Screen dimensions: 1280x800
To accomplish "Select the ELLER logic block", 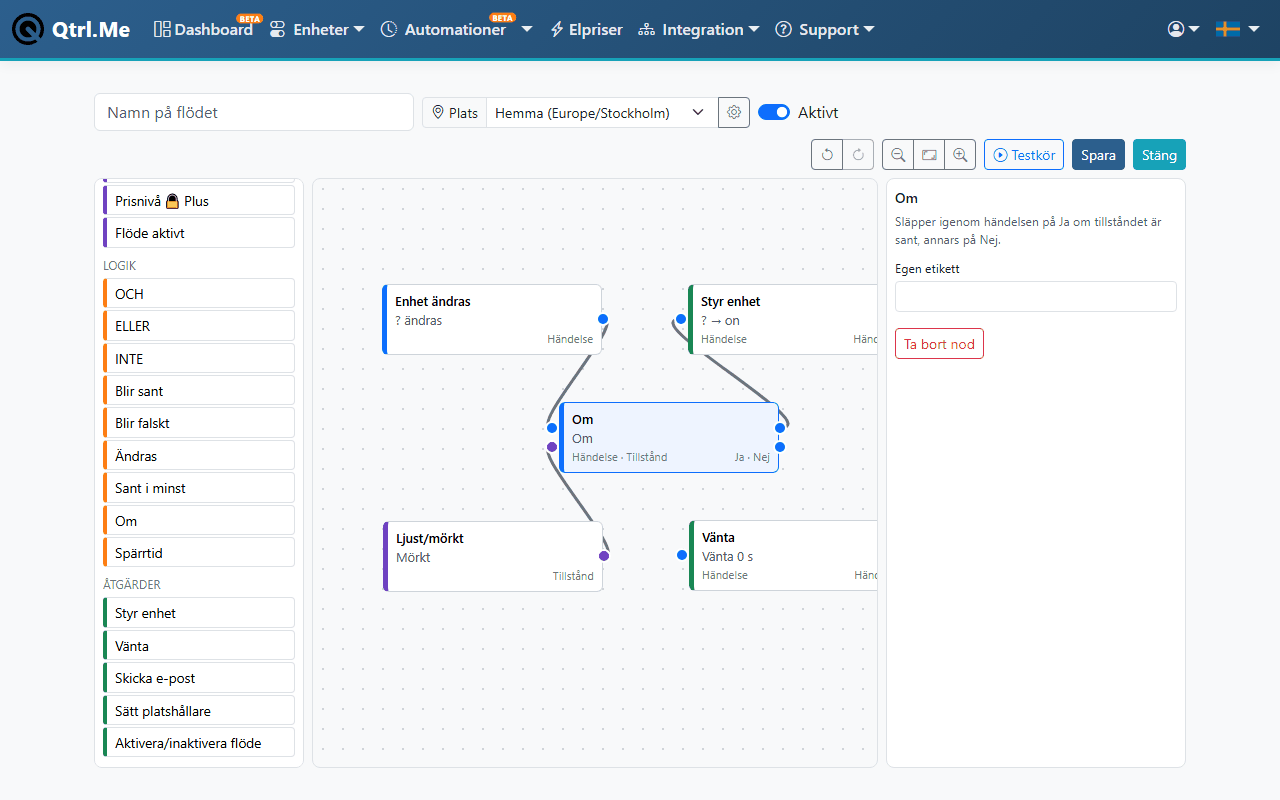I will pyautogui.click(x=199, y=326).
